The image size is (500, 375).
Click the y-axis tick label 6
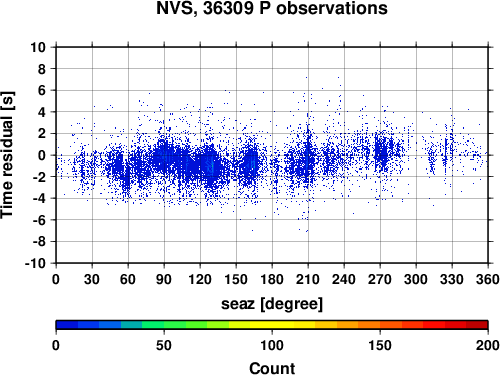click(42, 90)
